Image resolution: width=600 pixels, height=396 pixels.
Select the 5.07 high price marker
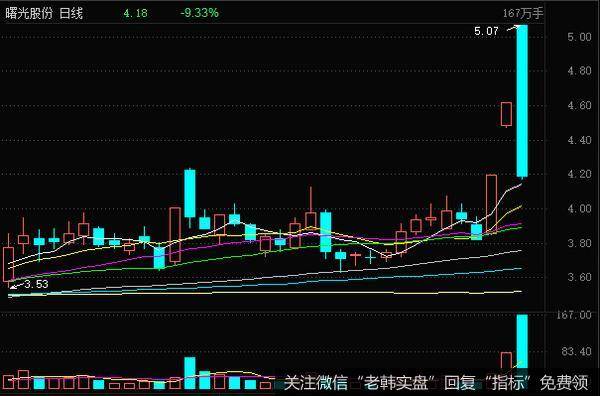[486, 31]
